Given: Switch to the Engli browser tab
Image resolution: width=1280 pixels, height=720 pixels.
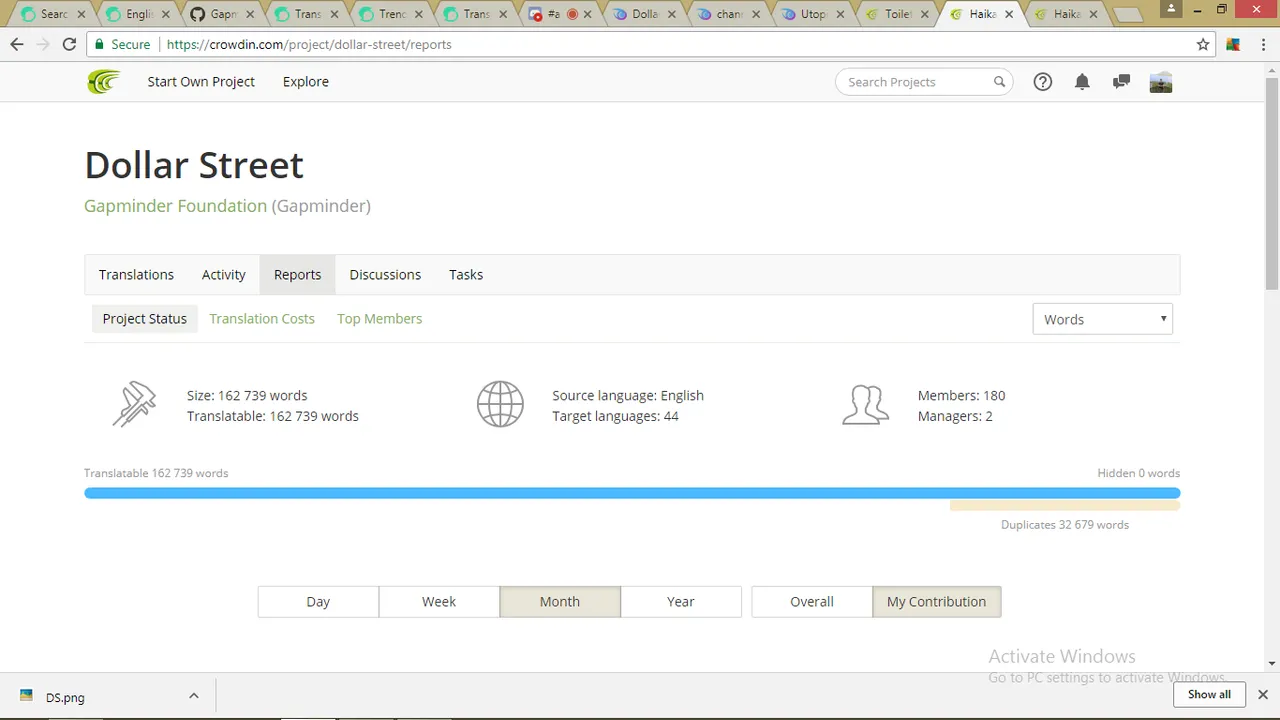Looking at the screenshot, I should pos(136,15).
